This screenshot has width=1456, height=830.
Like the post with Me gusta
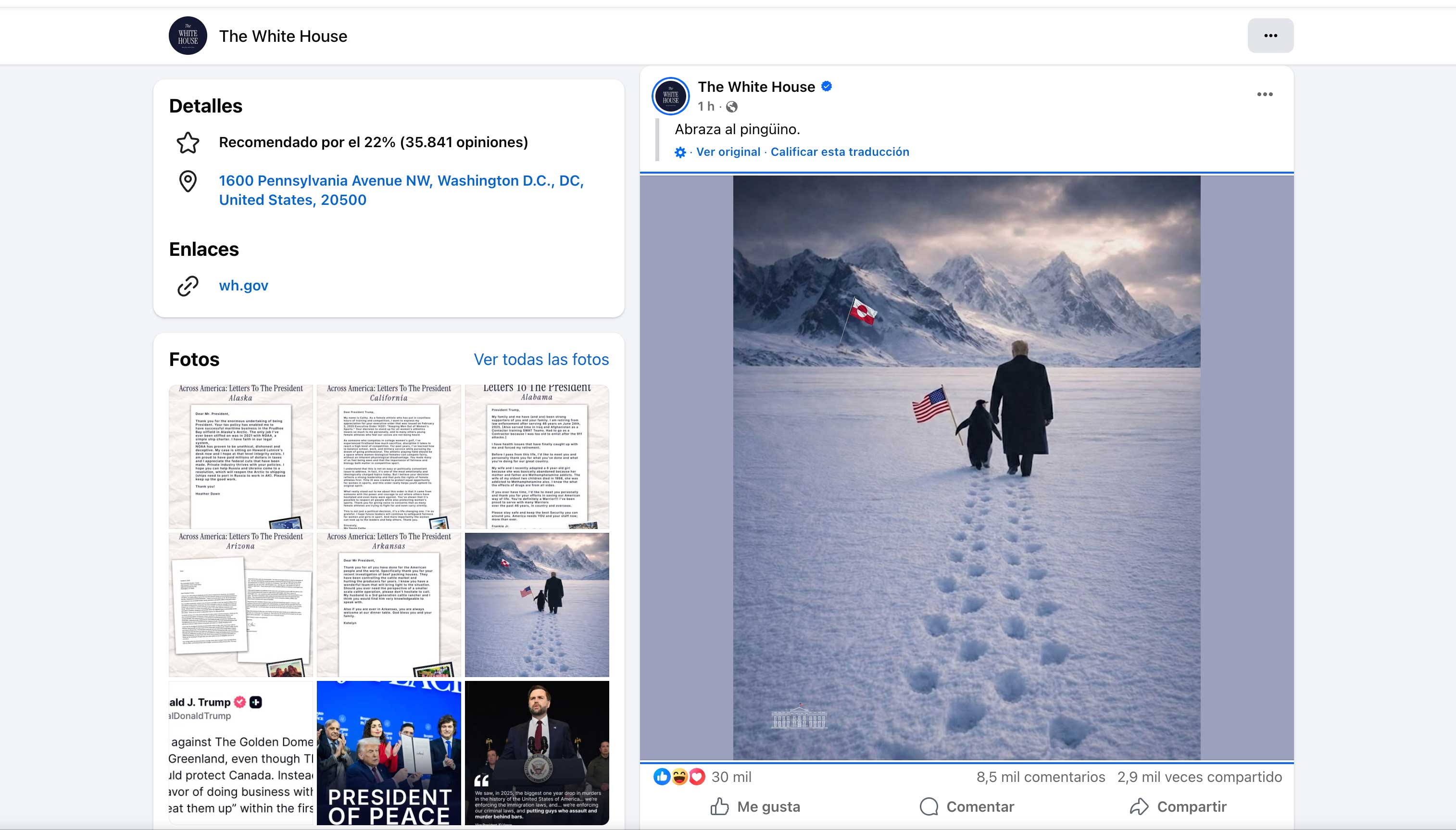tap(755, 806)
